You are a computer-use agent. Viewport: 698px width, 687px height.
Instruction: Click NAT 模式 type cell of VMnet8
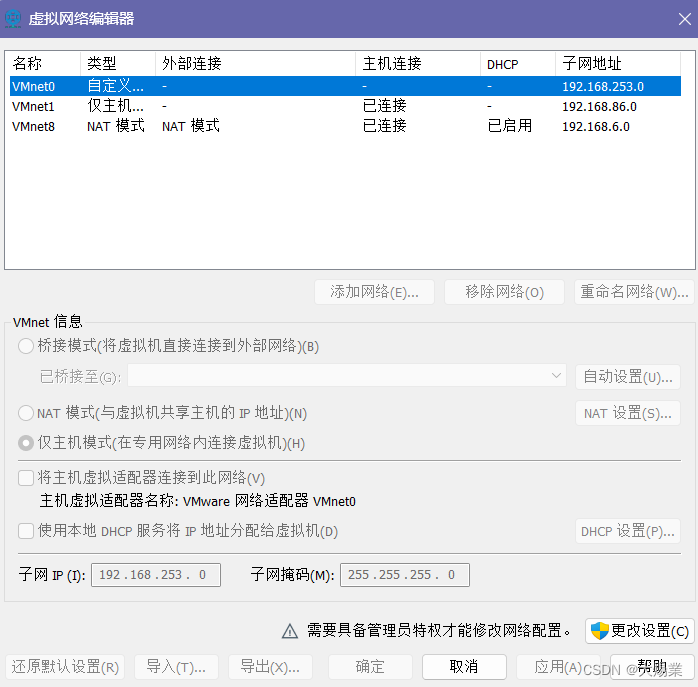point(116,126)
